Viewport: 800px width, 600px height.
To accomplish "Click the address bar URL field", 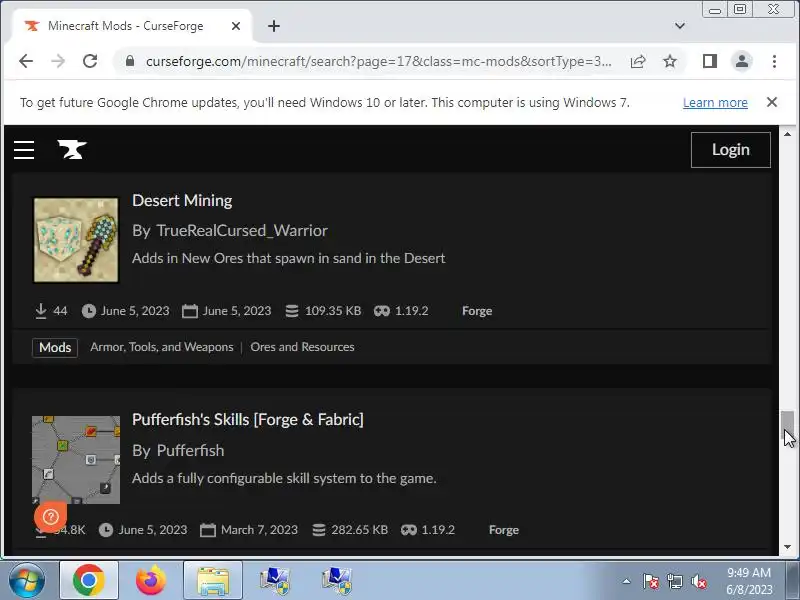I will coord(379,62).
